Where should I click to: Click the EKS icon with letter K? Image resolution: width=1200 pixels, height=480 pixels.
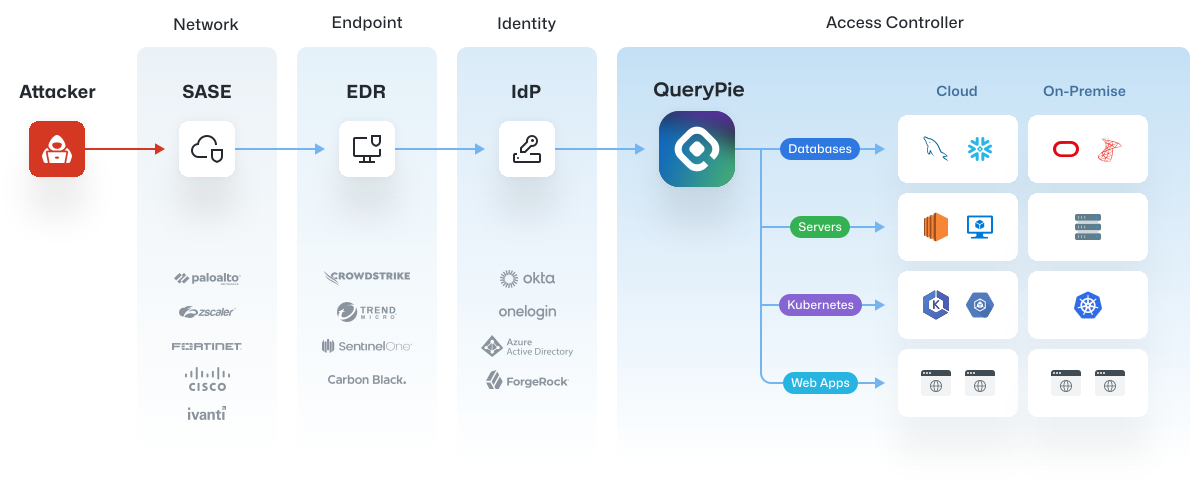[936, 305]
